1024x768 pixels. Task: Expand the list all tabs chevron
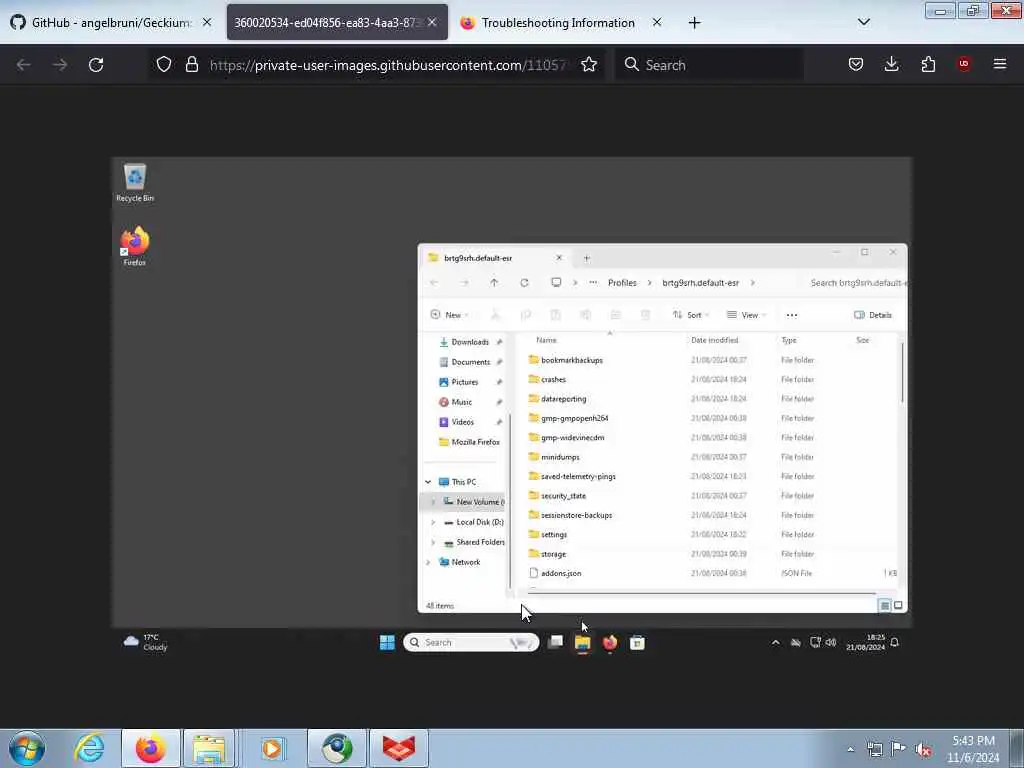click(x=864, y=22)
